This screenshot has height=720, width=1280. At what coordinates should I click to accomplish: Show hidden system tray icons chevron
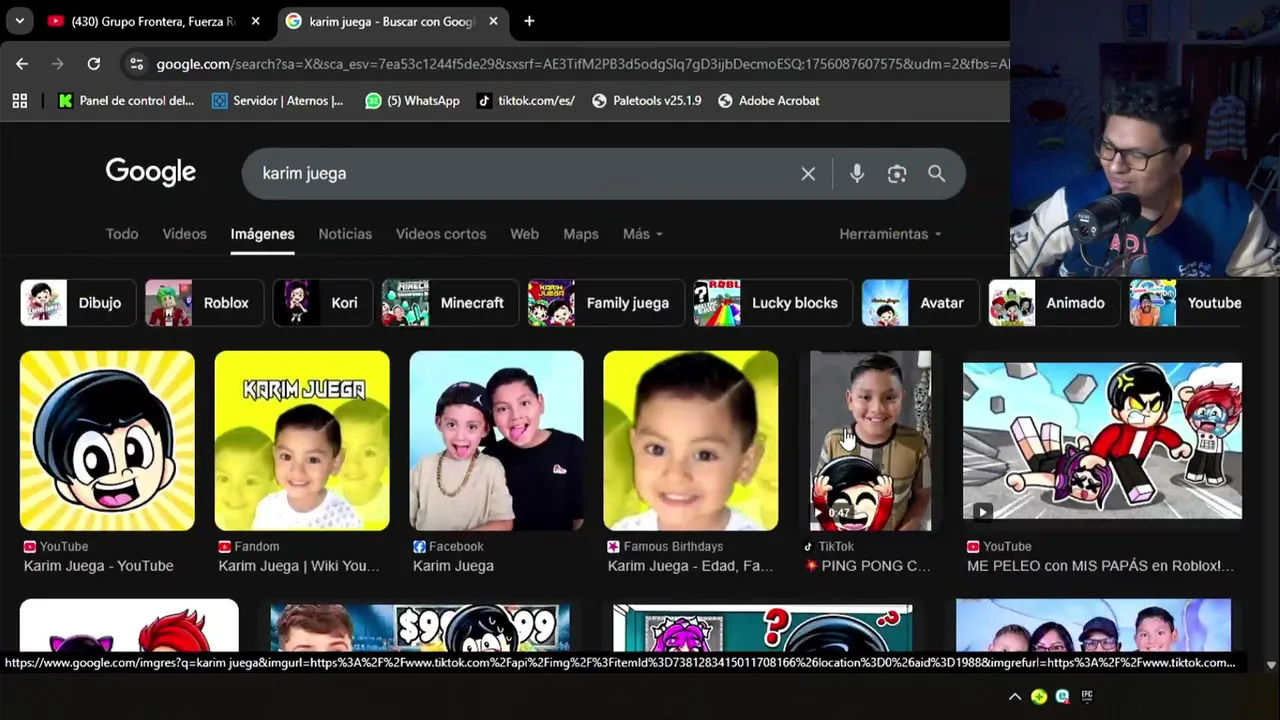[x=1015, y=697]
